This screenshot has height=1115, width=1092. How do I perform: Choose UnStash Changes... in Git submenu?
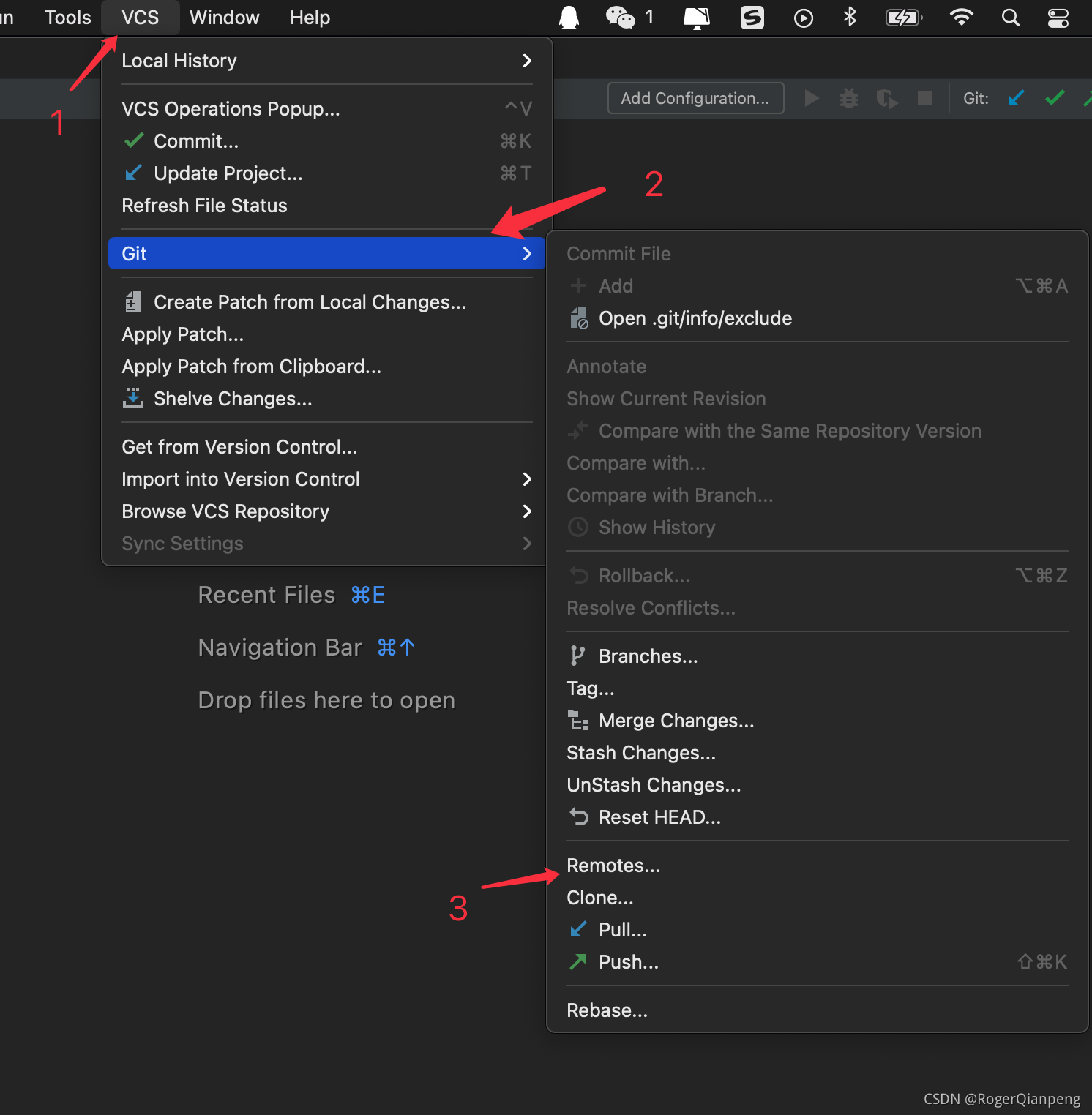[x=818, y=785]
